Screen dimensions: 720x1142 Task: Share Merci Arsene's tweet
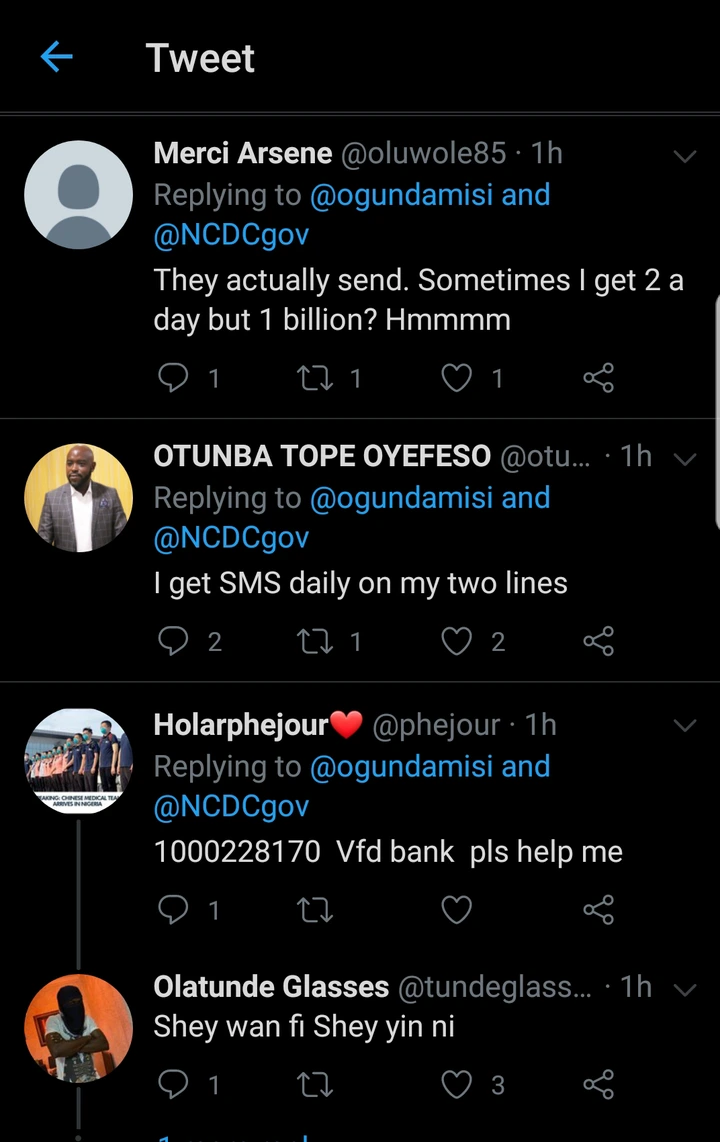click(x=598, y=377)
